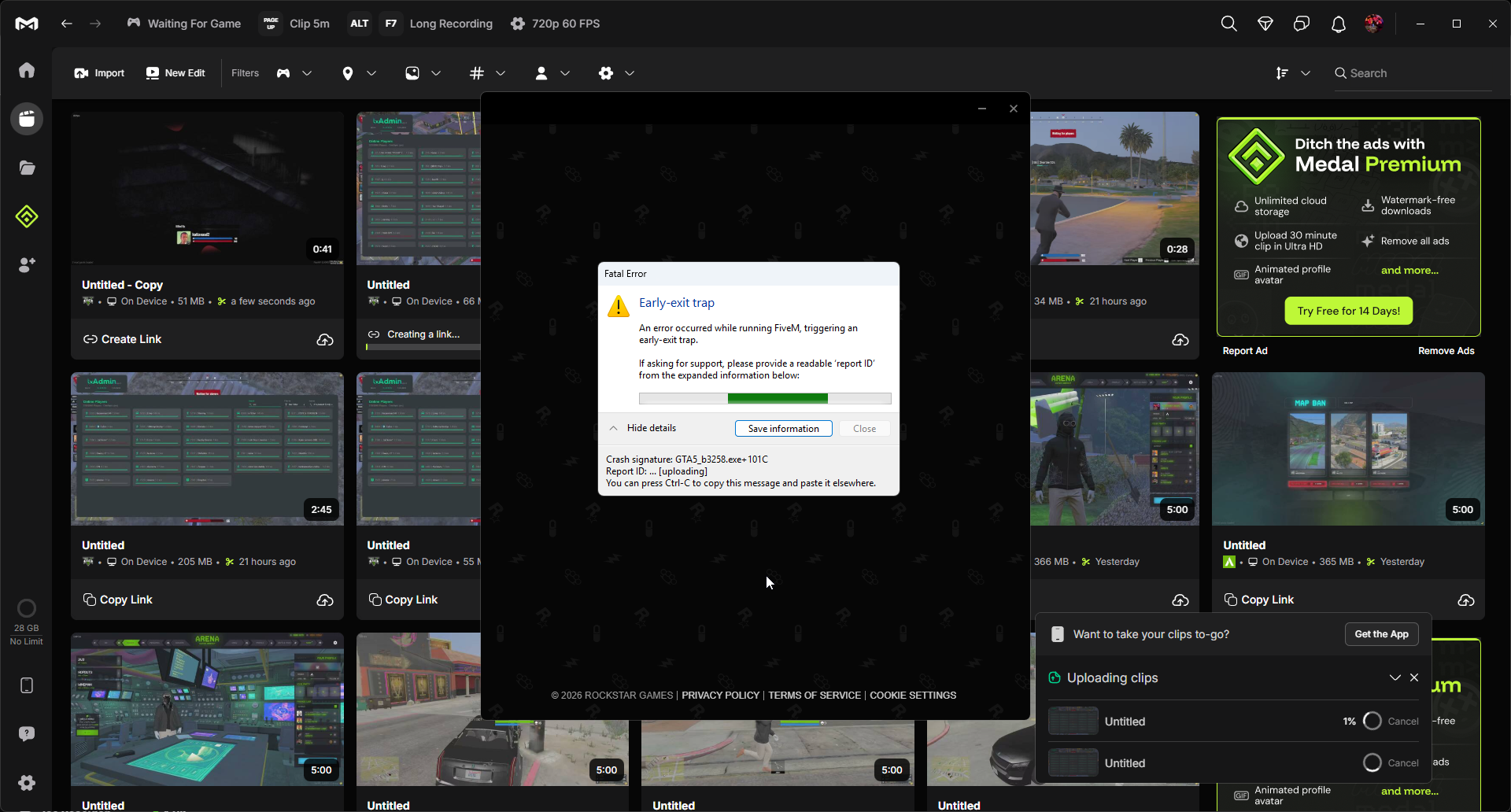The width and height of the screenshot is (1511, 812).
Task: Open the Medal home sidebar icon
Action: click(27, 71)
